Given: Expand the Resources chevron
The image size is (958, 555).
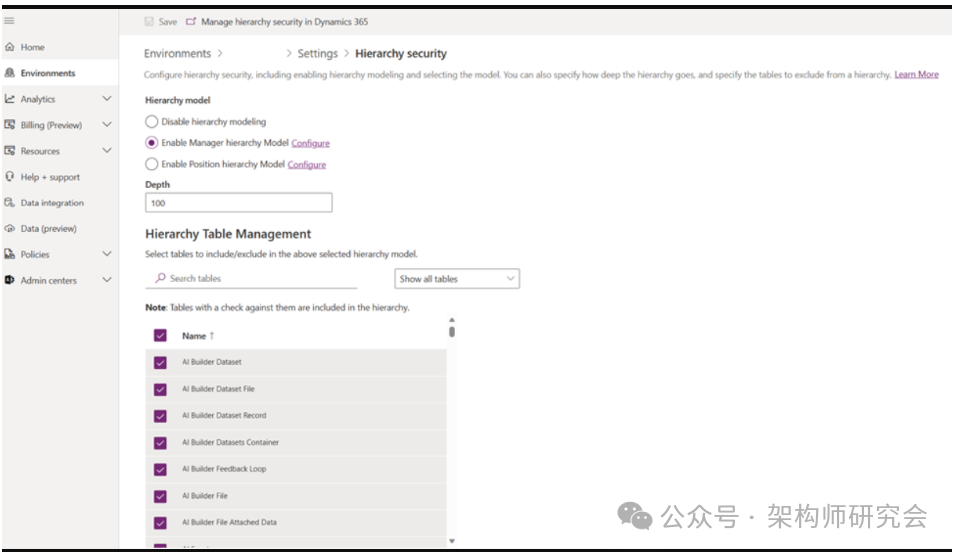Looking at the screenshot, I should coord(107,150).
